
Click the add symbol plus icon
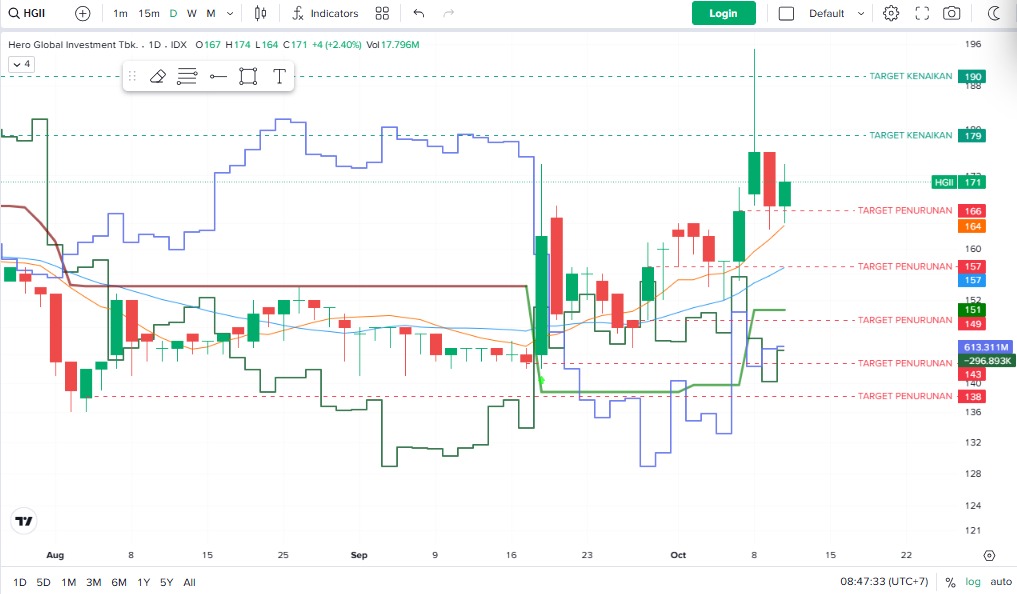[82, 14]
